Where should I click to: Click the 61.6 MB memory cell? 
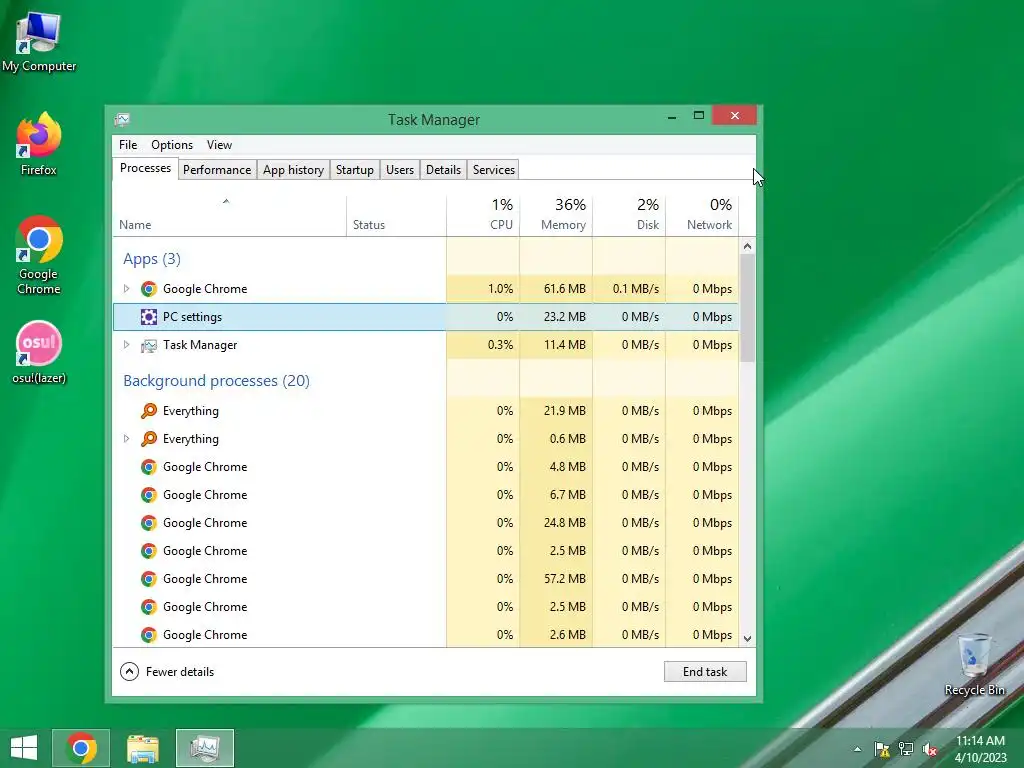tap(556, 289)
